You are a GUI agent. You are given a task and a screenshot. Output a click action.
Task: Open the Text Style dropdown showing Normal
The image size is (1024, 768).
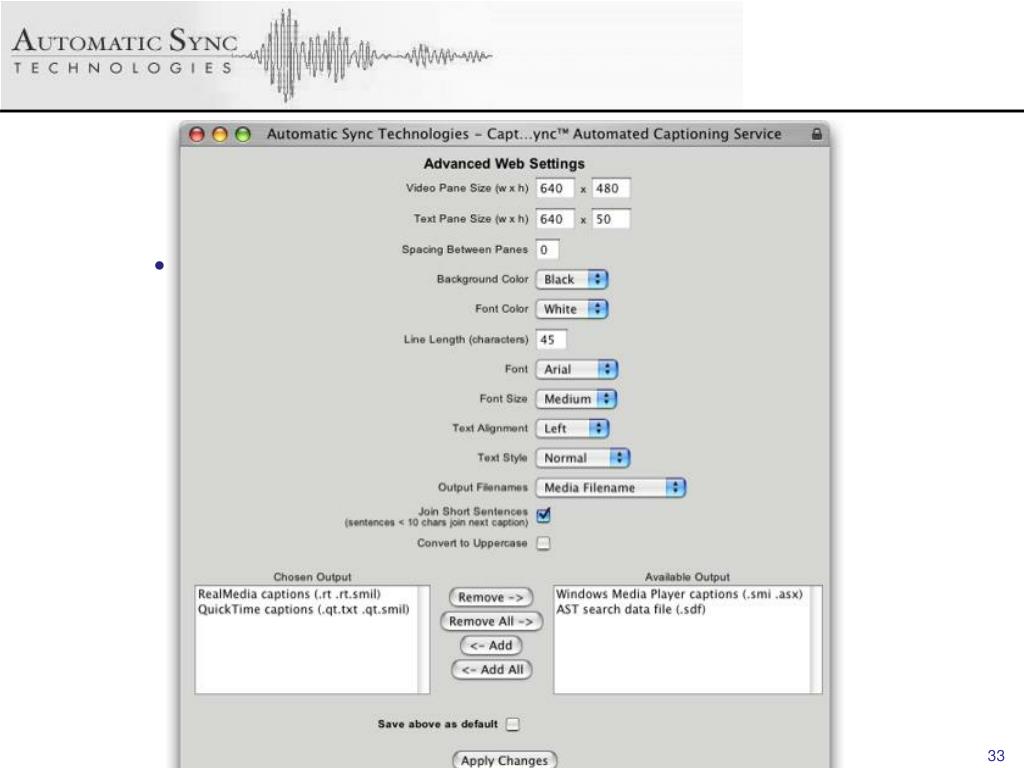[x=583, y=458]
